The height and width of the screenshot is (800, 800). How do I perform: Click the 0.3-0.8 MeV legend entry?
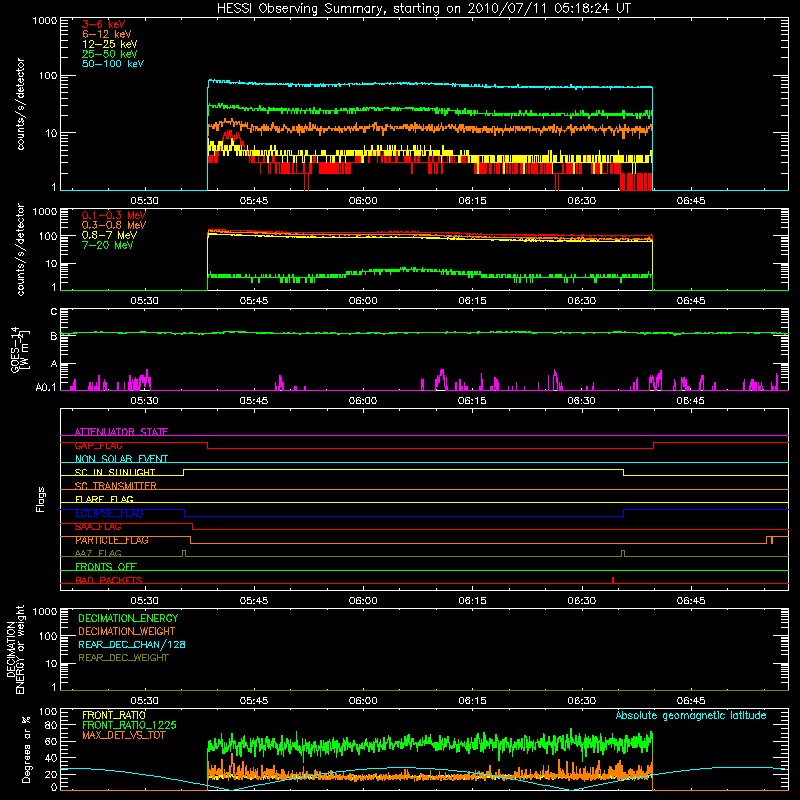pyautogui.click(x=114, y=225)
